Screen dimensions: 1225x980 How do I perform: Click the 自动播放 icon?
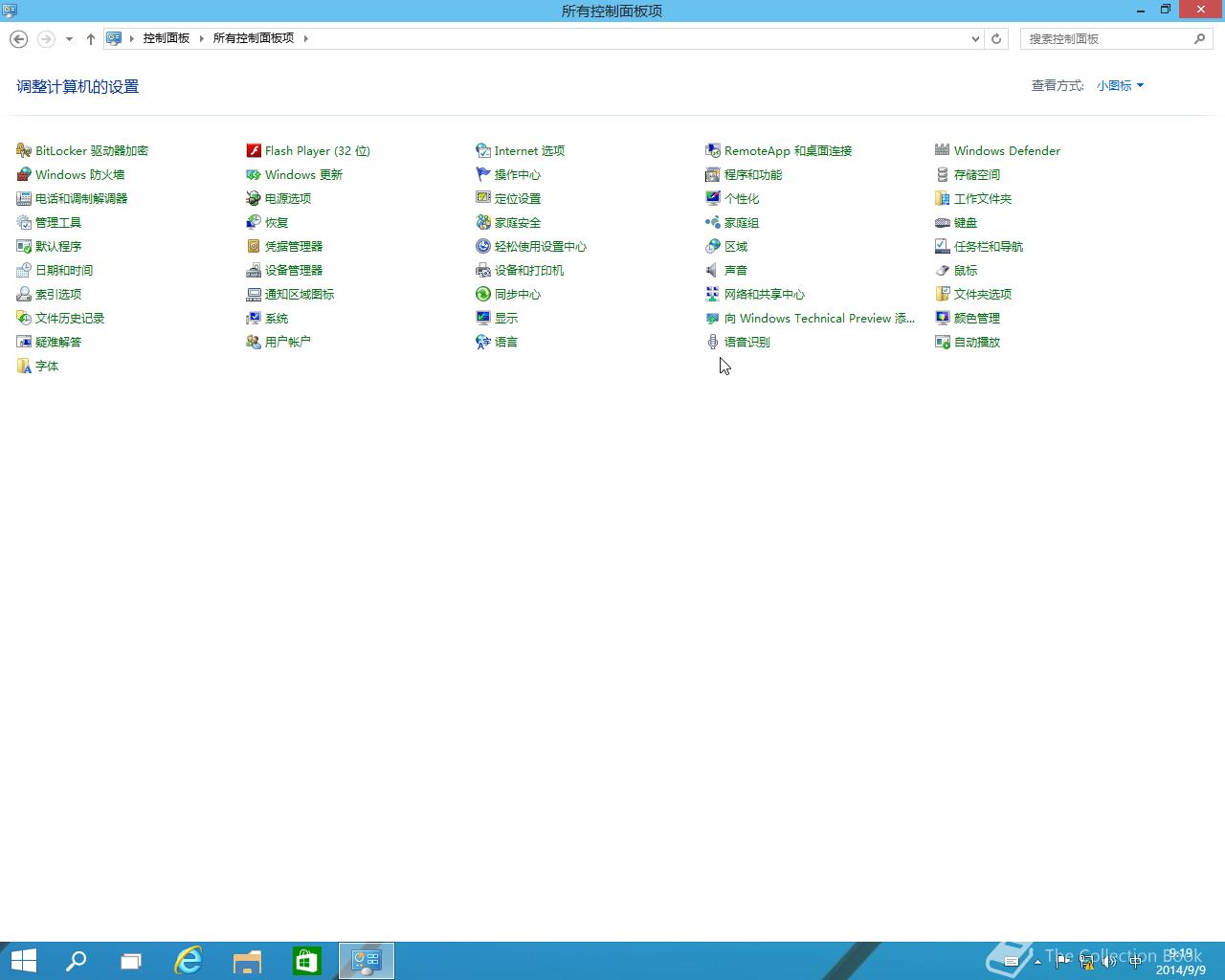coord(943,342)
